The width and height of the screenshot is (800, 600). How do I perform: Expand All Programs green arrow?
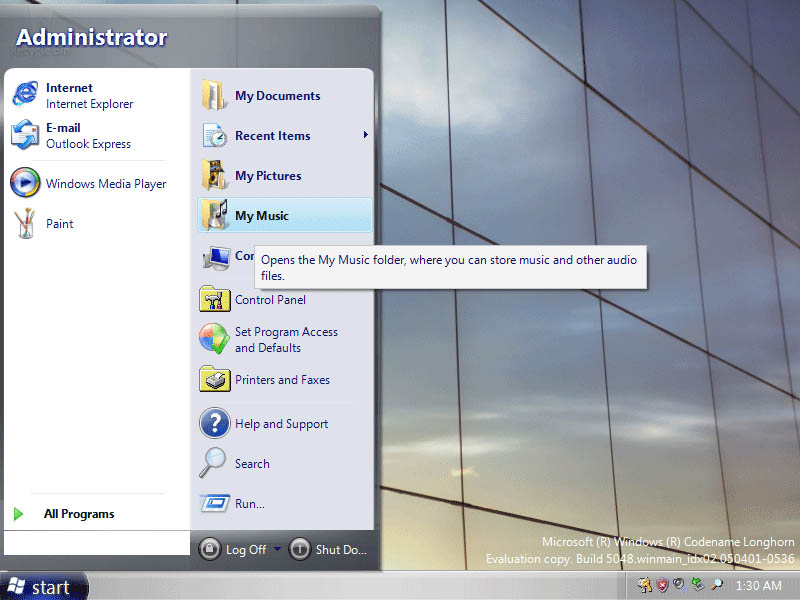[18, 514]
